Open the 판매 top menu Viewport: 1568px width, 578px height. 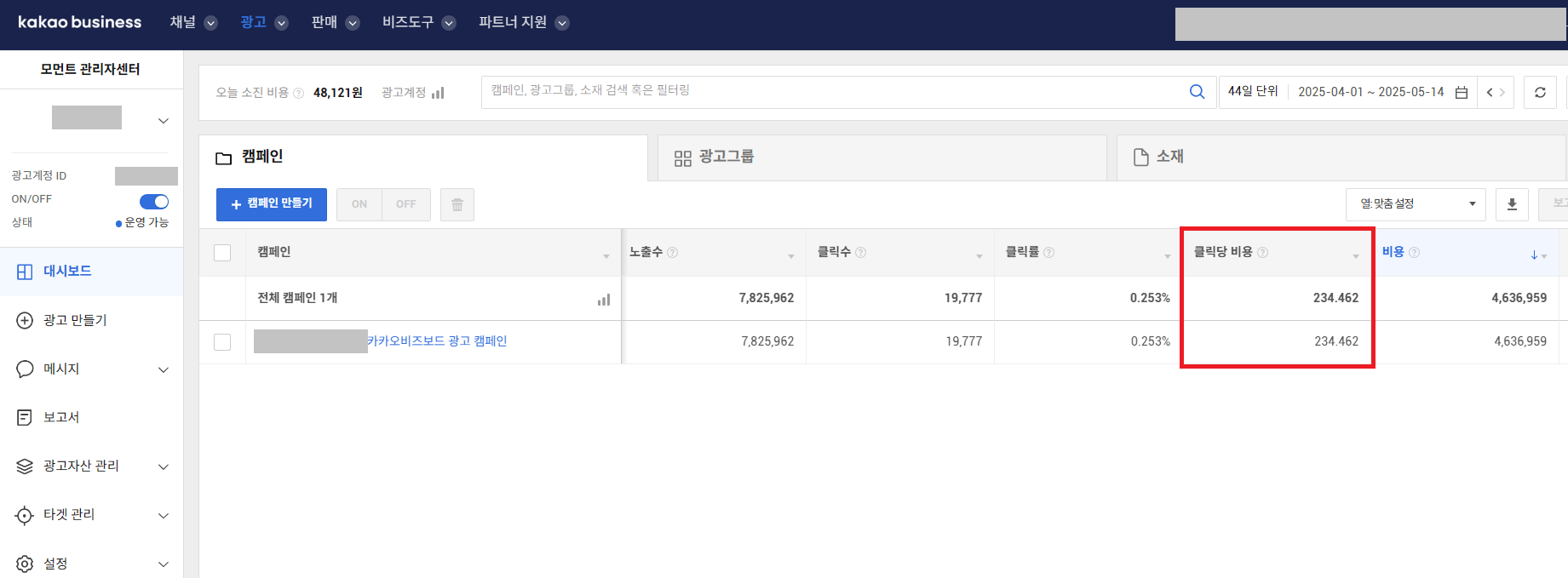point(335,22)
